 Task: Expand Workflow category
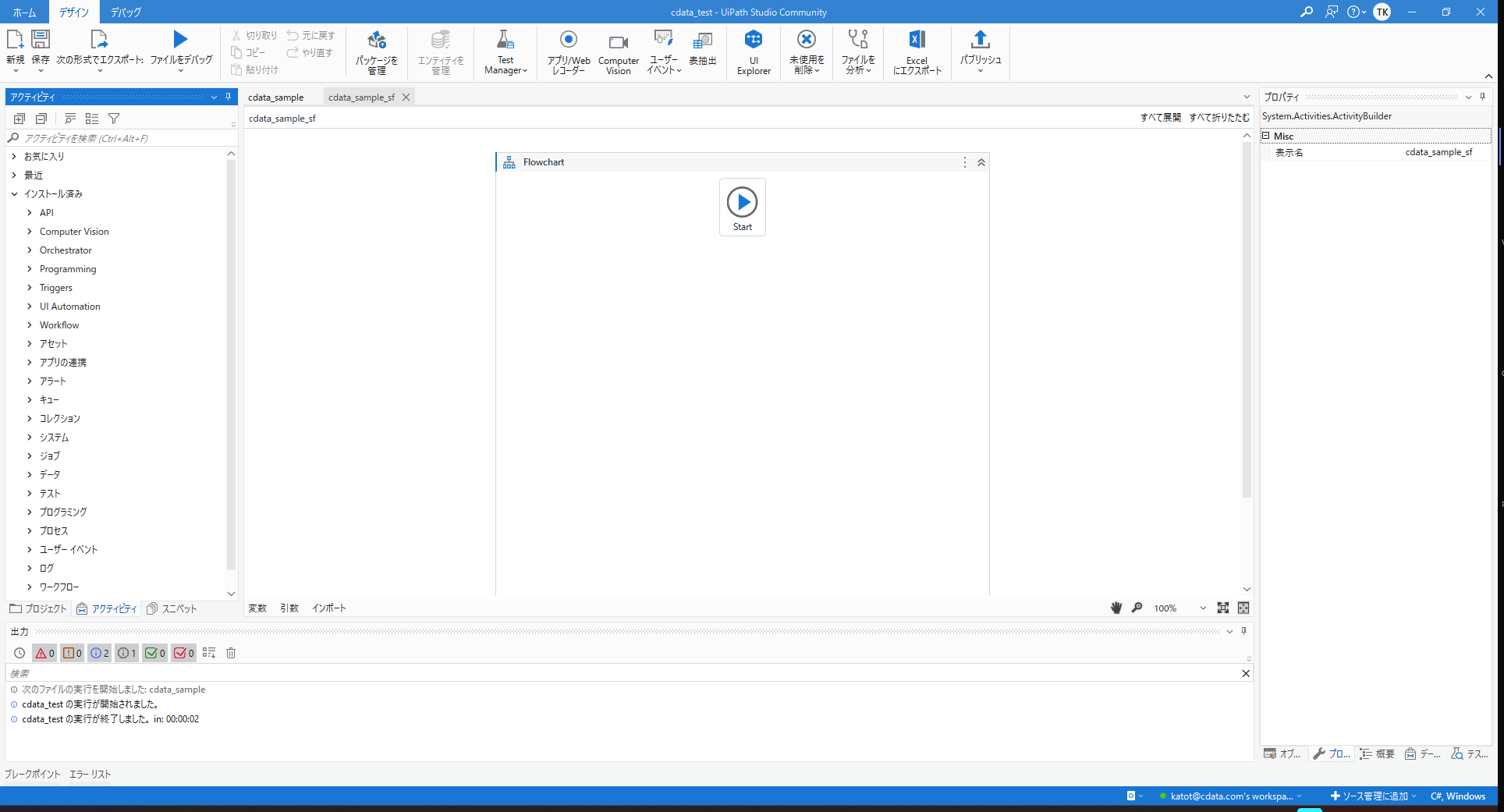(30, 324)
